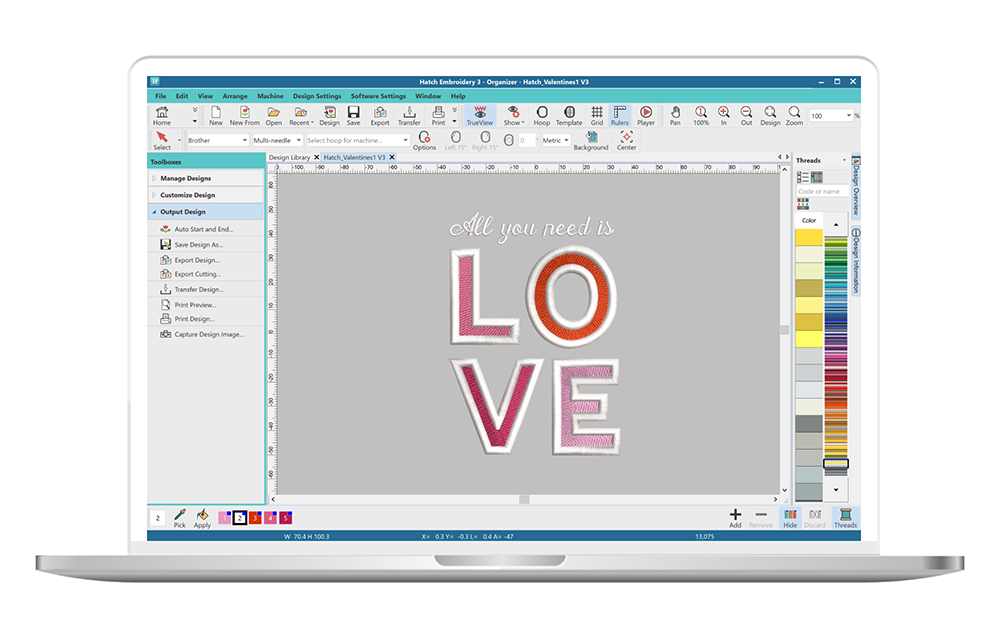Viewport: 1000px width, 638px height.
Task: Click the Hoop tool icon
Action: [x=541, y=115]
